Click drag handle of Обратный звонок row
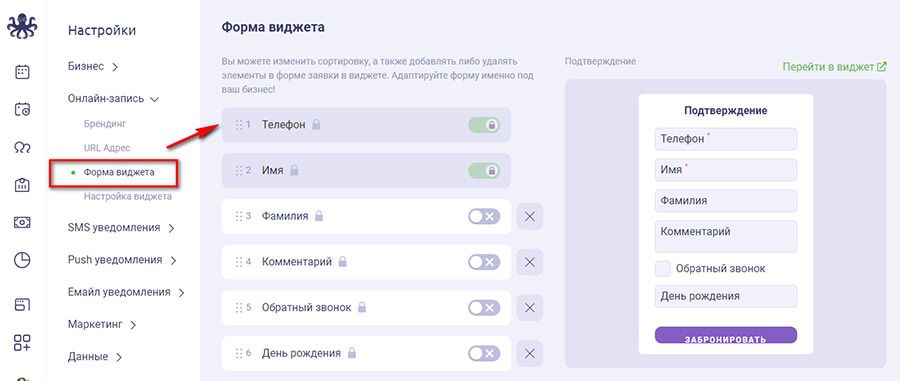The height and width of the screenshot is (381, 900). click(x=239, y=308)
